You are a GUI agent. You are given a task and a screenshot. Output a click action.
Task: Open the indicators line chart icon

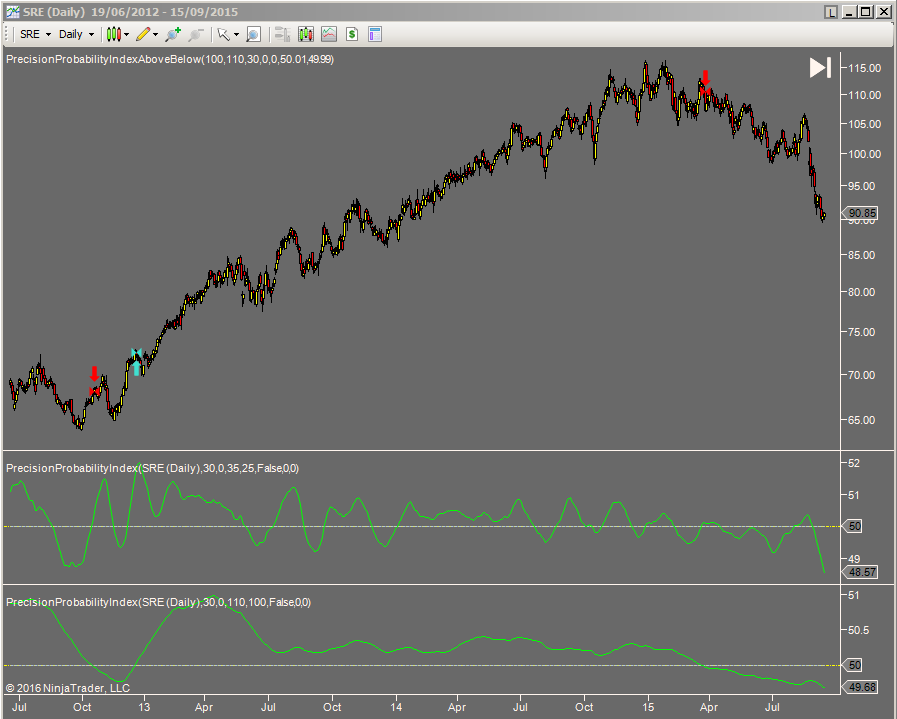(329, 34)
